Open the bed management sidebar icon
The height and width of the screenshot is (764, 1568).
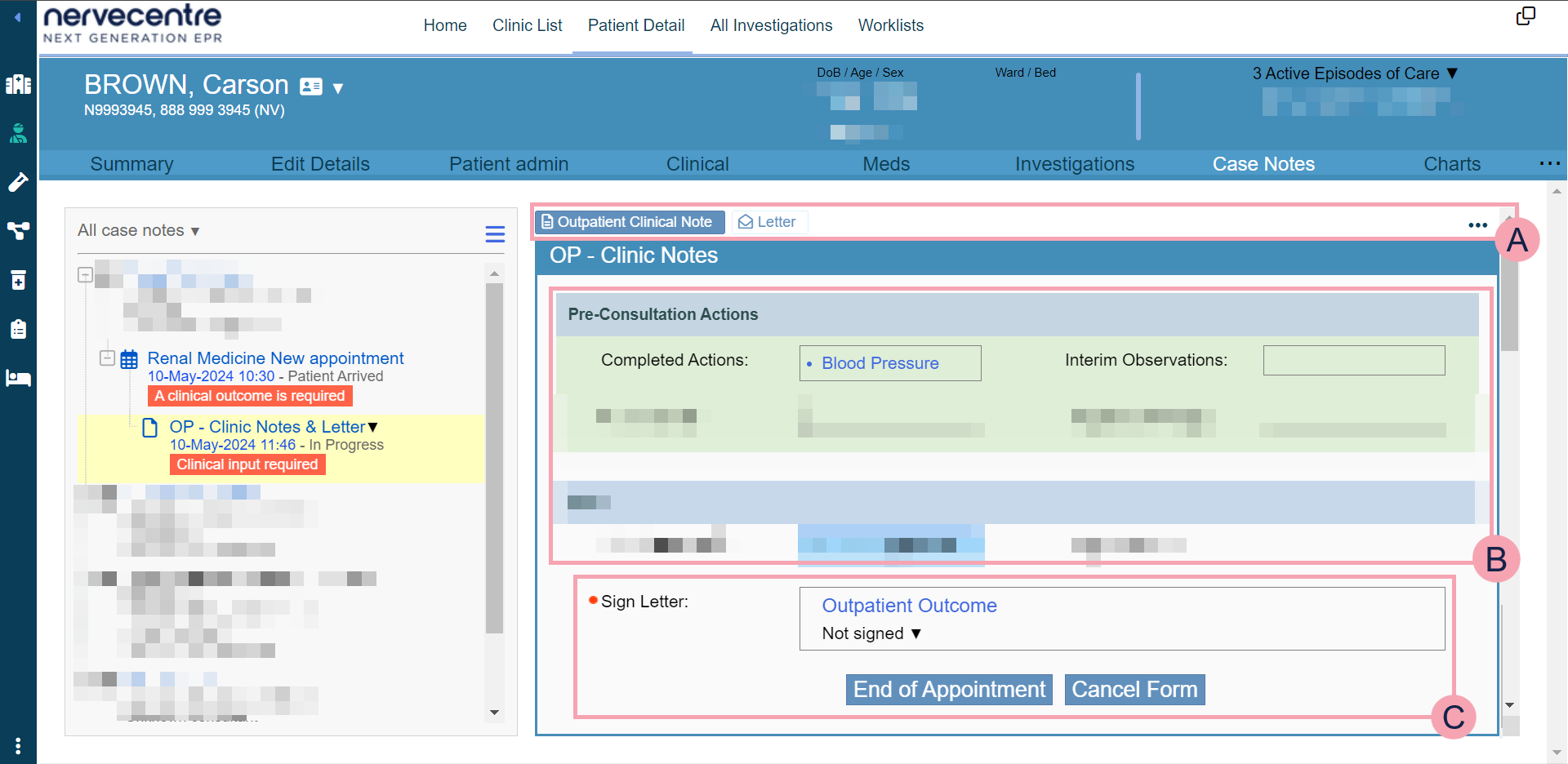click(18, 378)
